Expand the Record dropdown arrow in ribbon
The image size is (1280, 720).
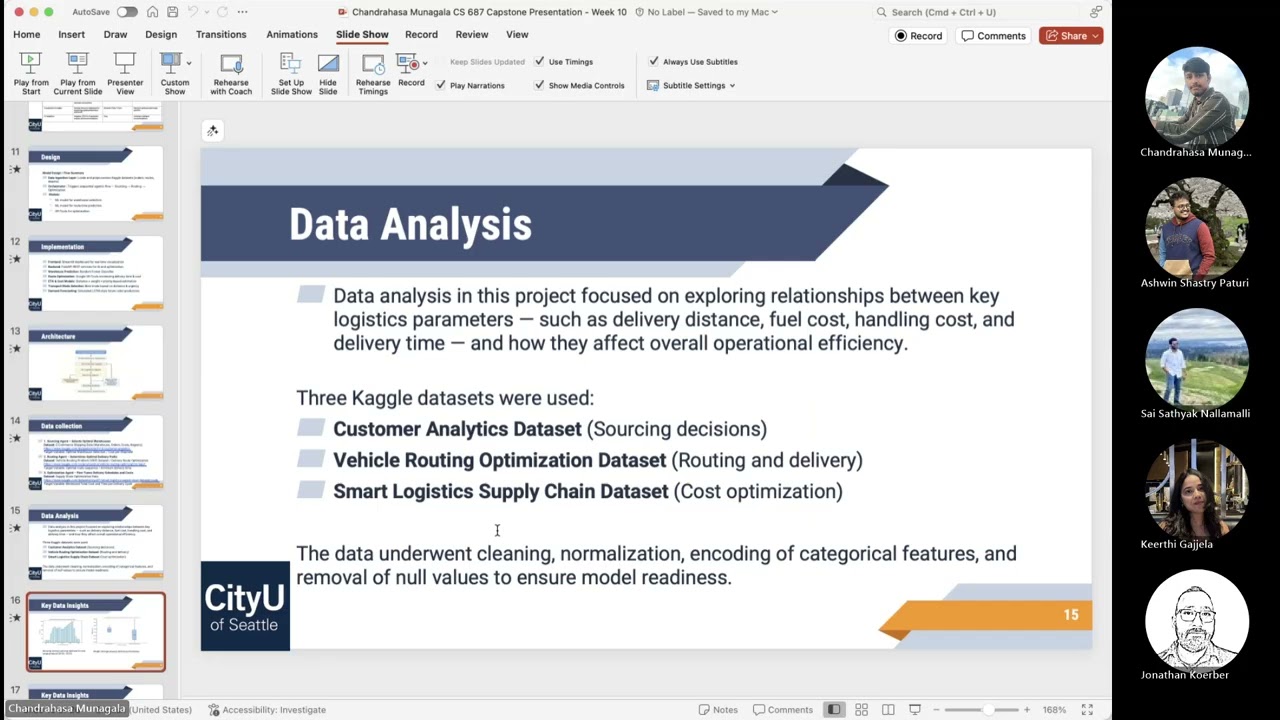[426, 63]
